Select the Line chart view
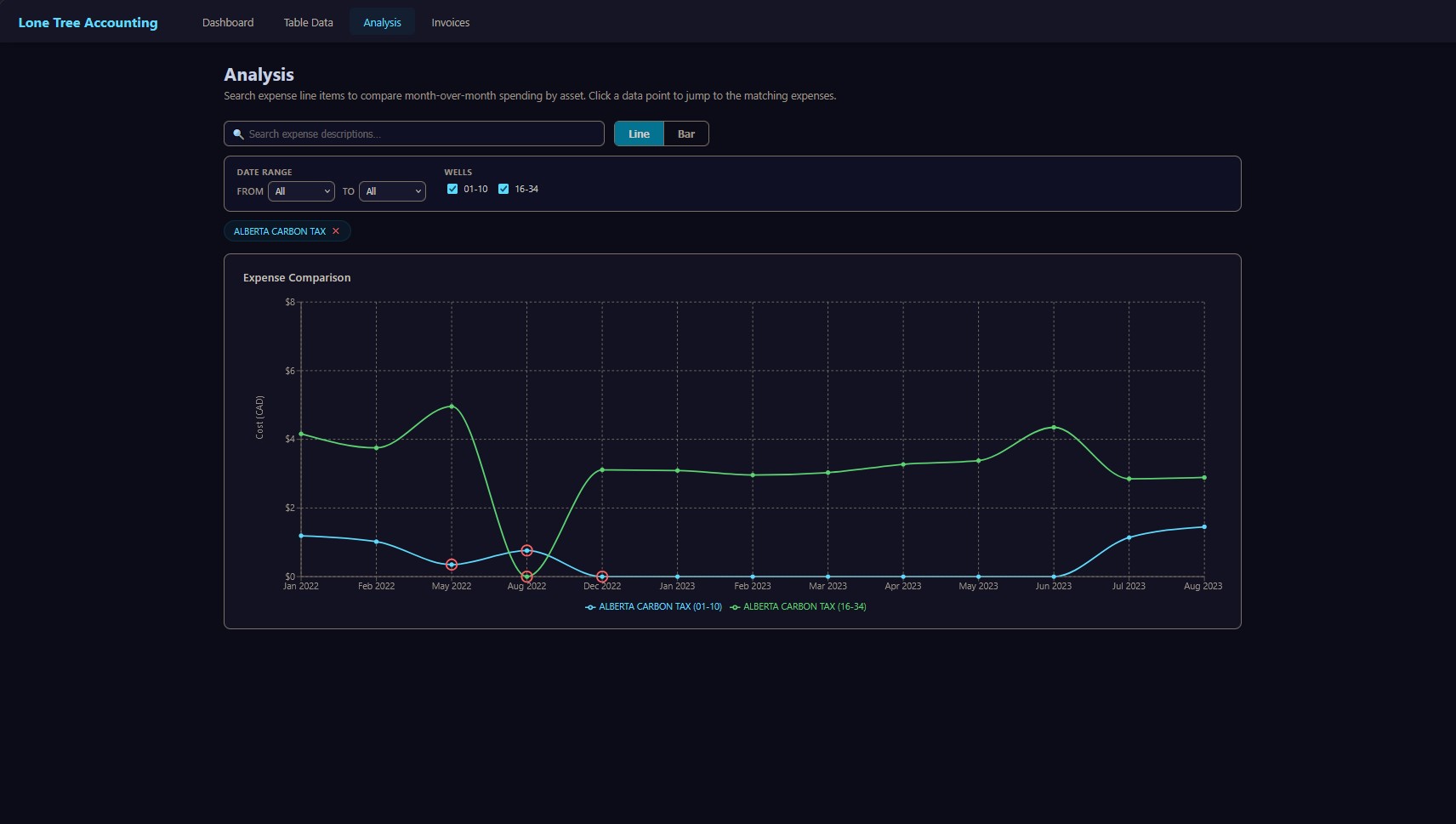Viewport: 1456px width, 824px height. point(638,134)
